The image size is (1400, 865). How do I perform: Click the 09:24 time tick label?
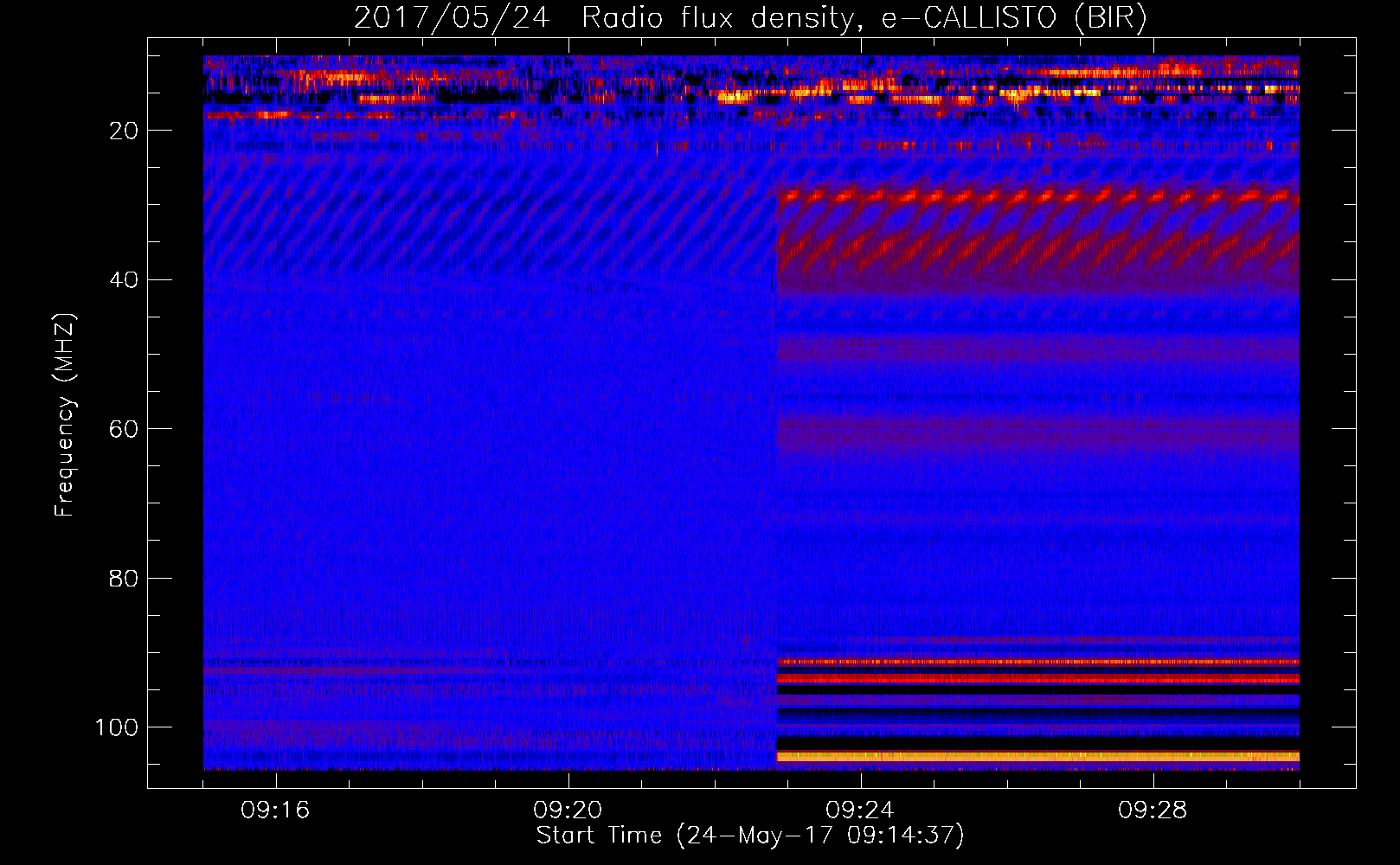(x=860, y=811)
